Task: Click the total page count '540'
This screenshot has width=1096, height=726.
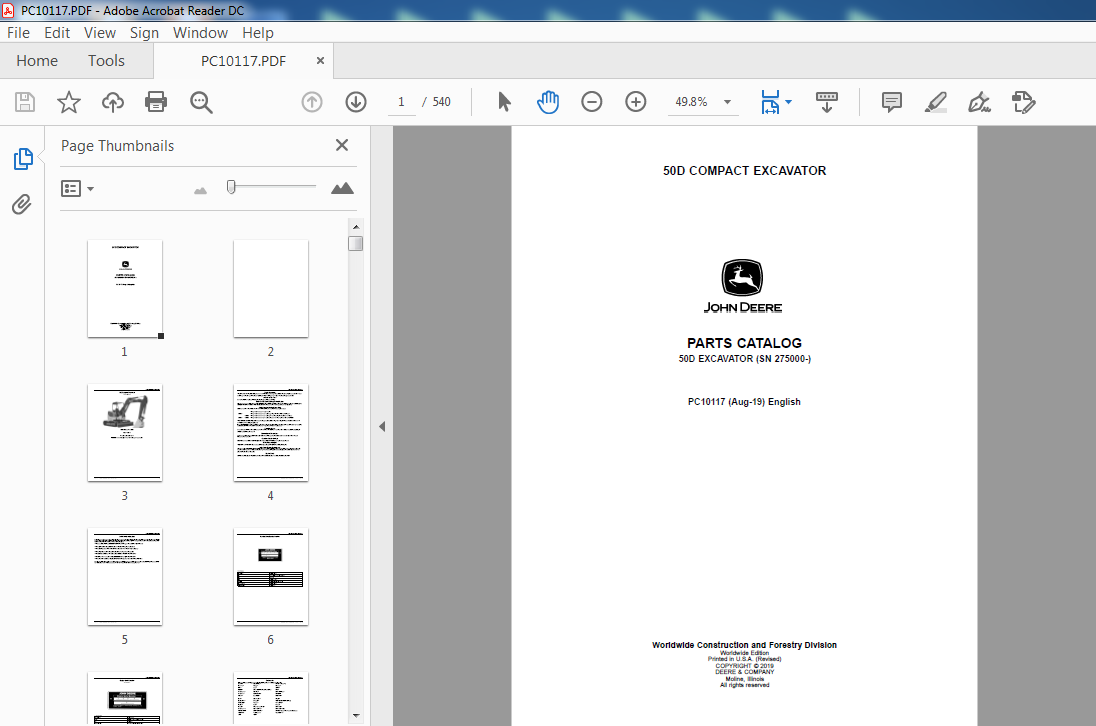Action: pos(442,102)
